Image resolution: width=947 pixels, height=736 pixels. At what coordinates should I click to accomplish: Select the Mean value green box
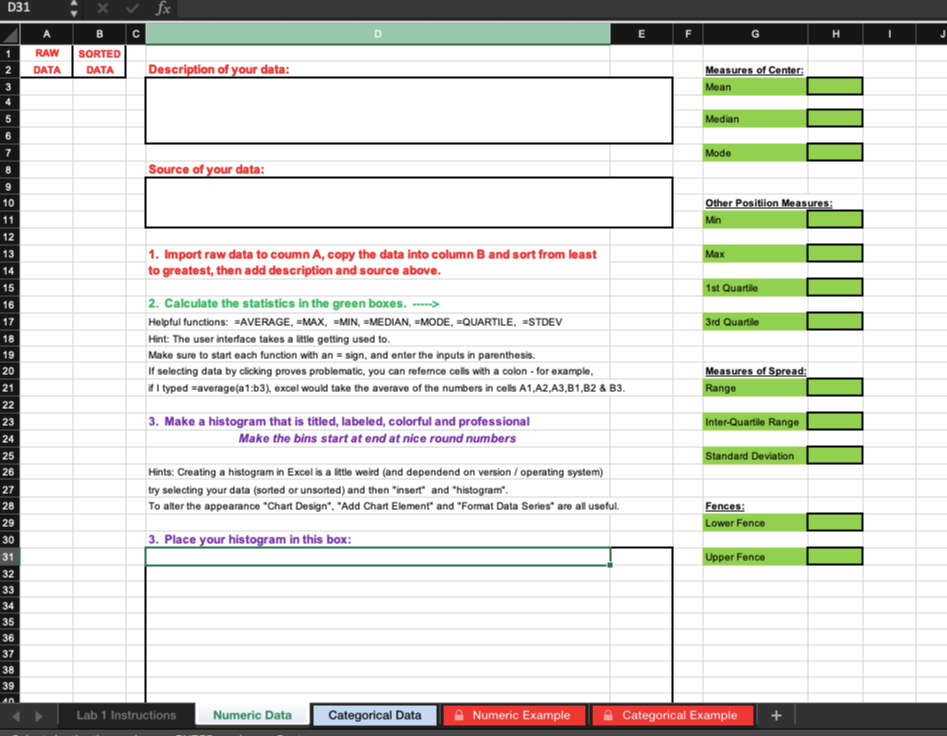(835, 86)
